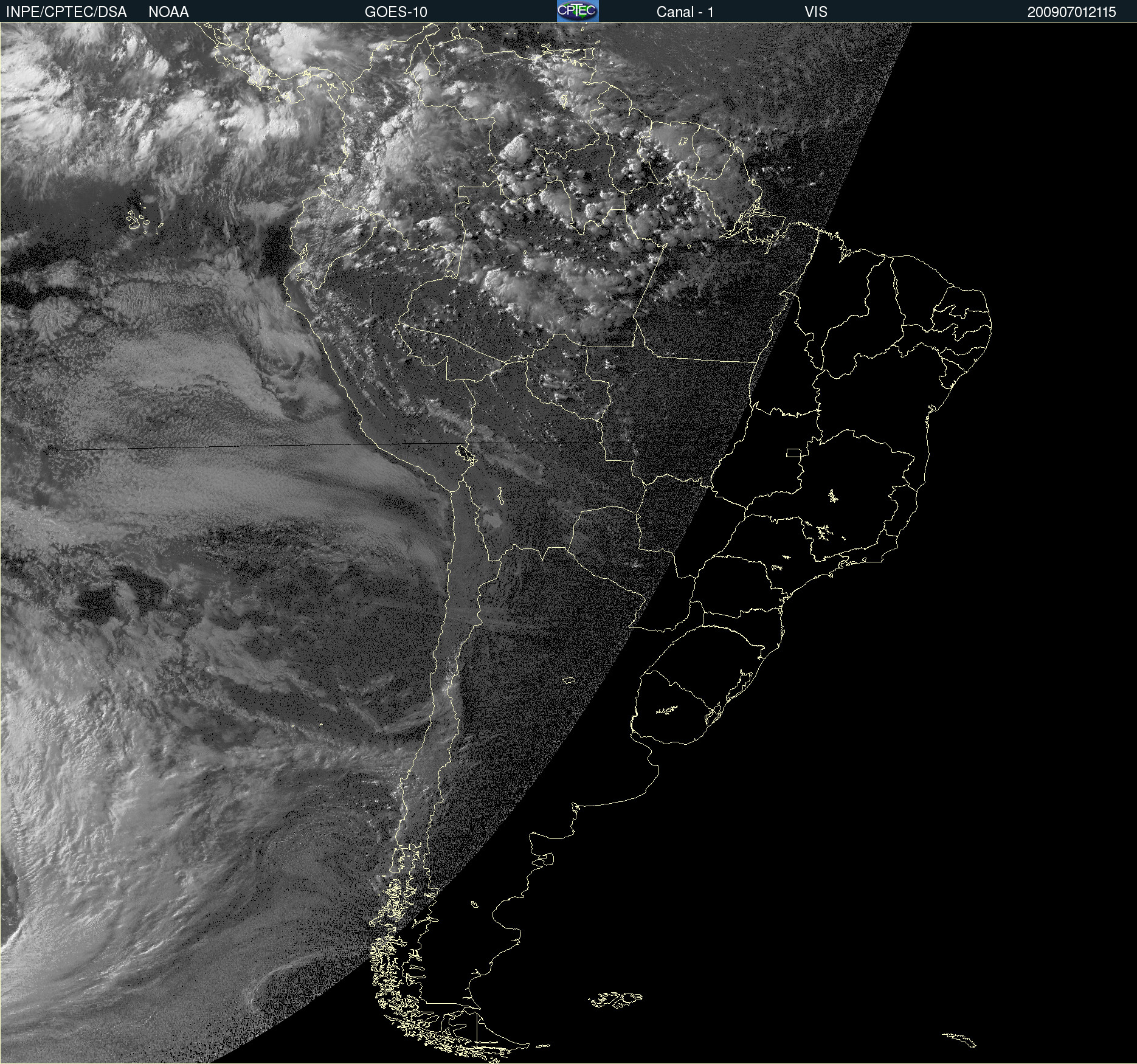Image resolution: width=1137 pixels, height=1064 pixels.
Task: Click the CPTEC logo in the header
Action: pyautogui.click(x=578, y=11)
